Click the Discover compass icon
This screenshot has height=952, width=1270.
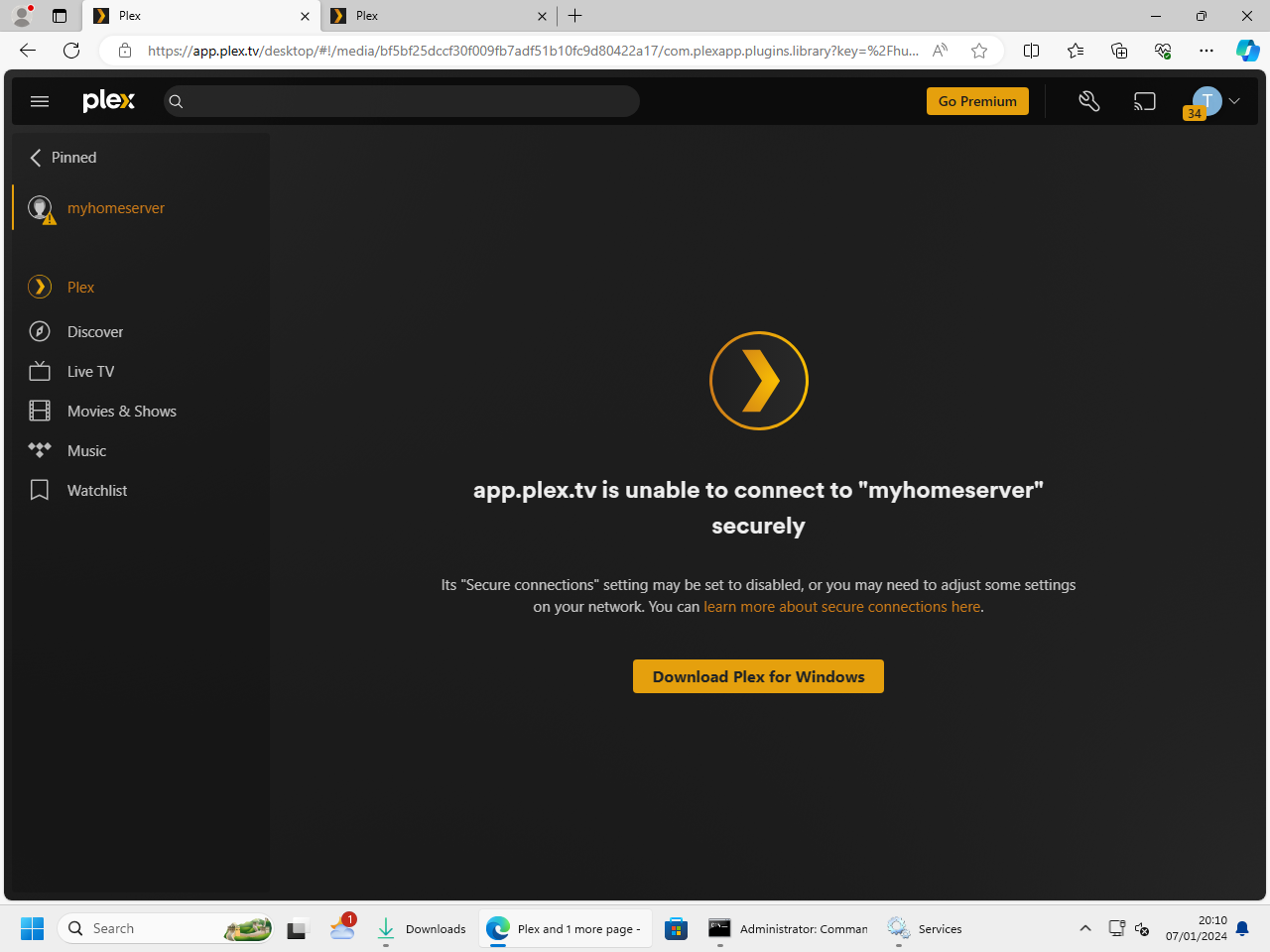point(40,331)
